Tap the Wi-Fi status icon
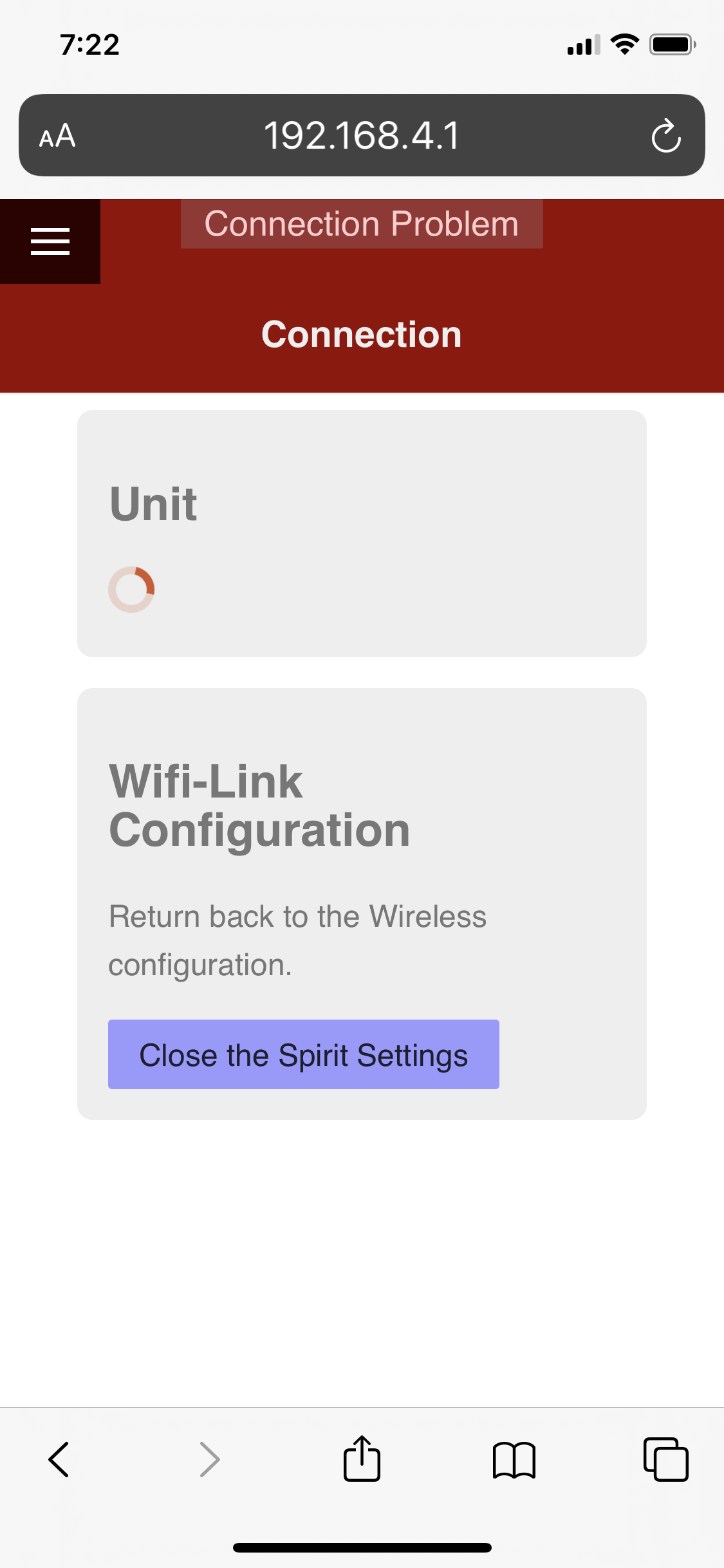 [624, 44]
